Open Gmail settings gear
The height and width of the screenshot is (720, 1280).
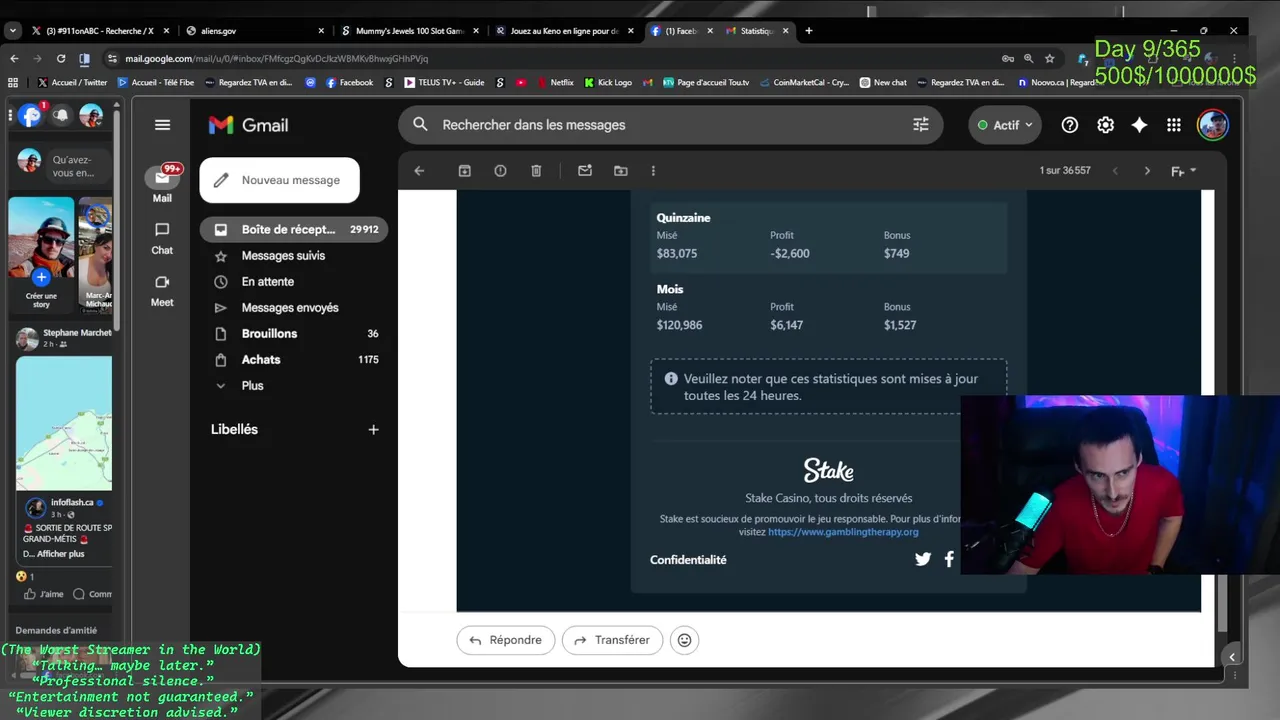coord(1105,125)
